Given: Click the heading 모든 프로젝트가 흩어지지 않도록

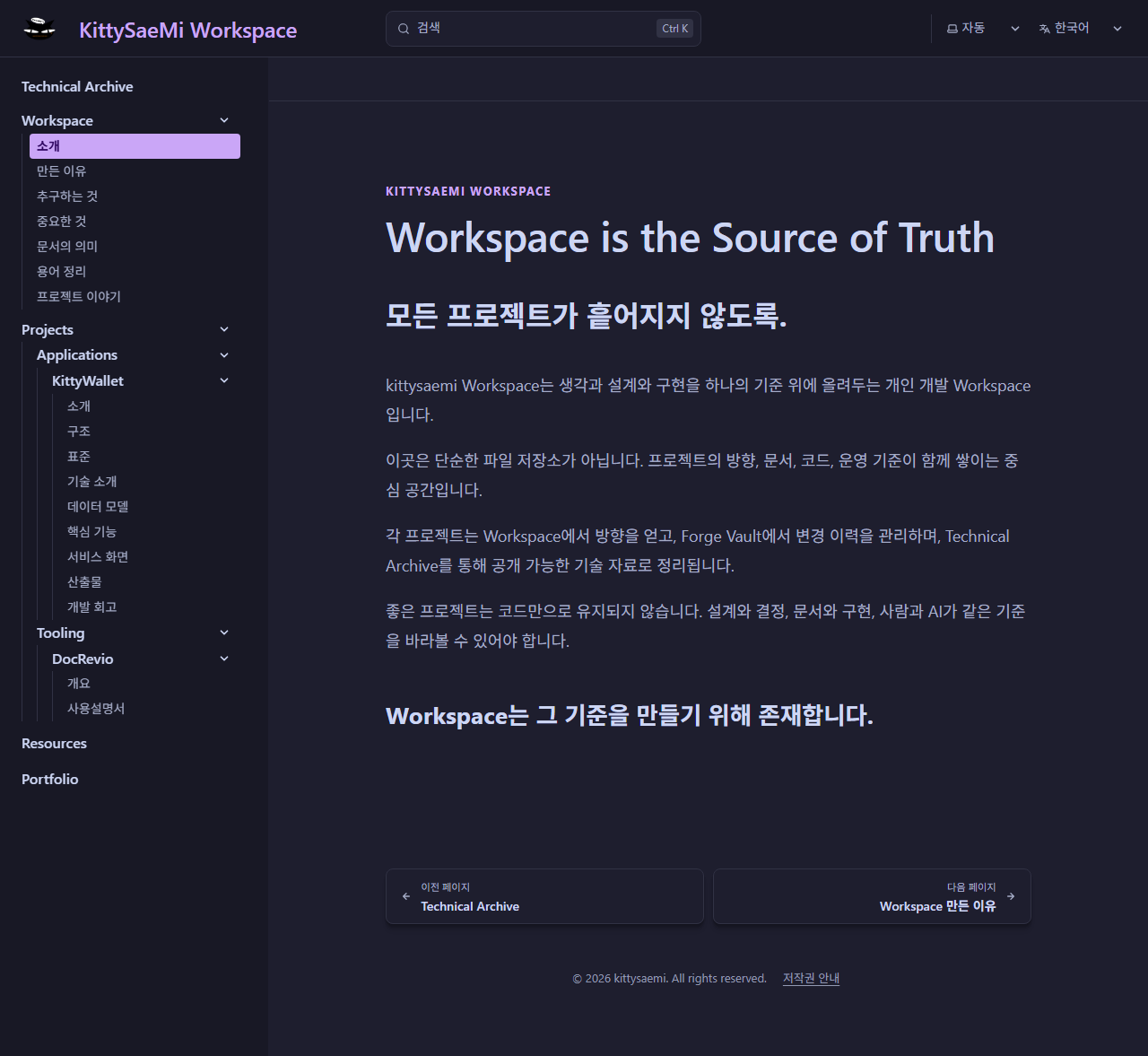Looking at the screenshot, I should click(x=587, y=316).
